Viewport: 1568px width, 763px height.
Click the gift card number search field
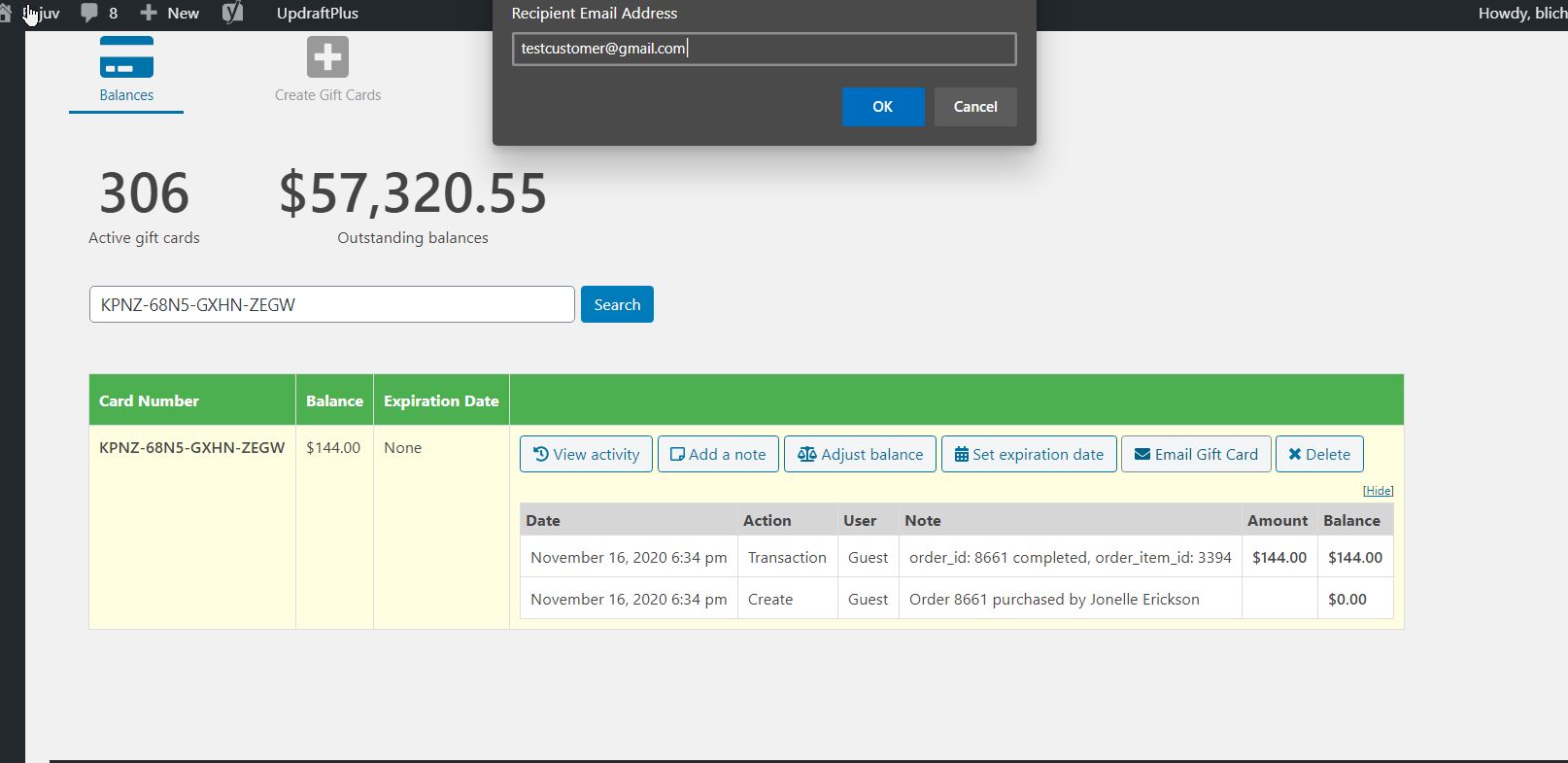click(331, 304)
